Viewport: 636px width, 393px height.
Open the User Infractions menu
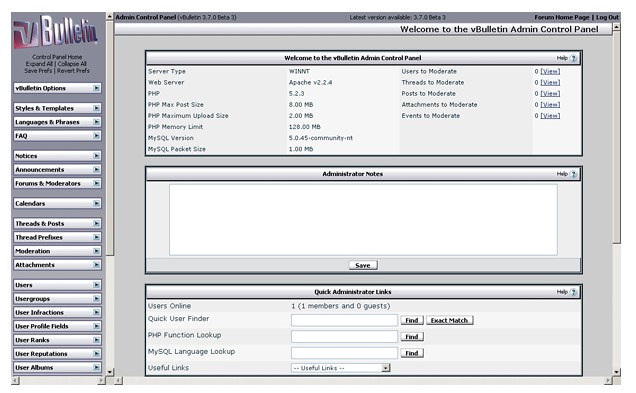[57, 313]
